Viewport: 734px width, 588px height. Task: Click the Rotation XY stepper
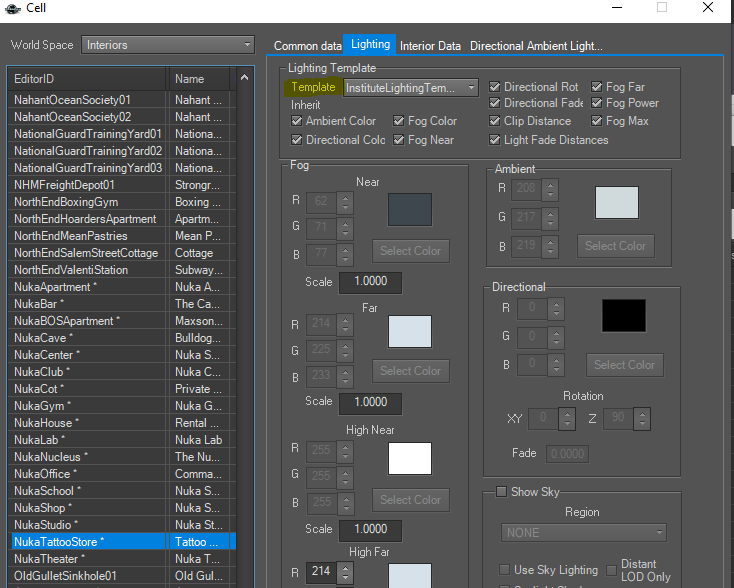(x=567, y=419)
